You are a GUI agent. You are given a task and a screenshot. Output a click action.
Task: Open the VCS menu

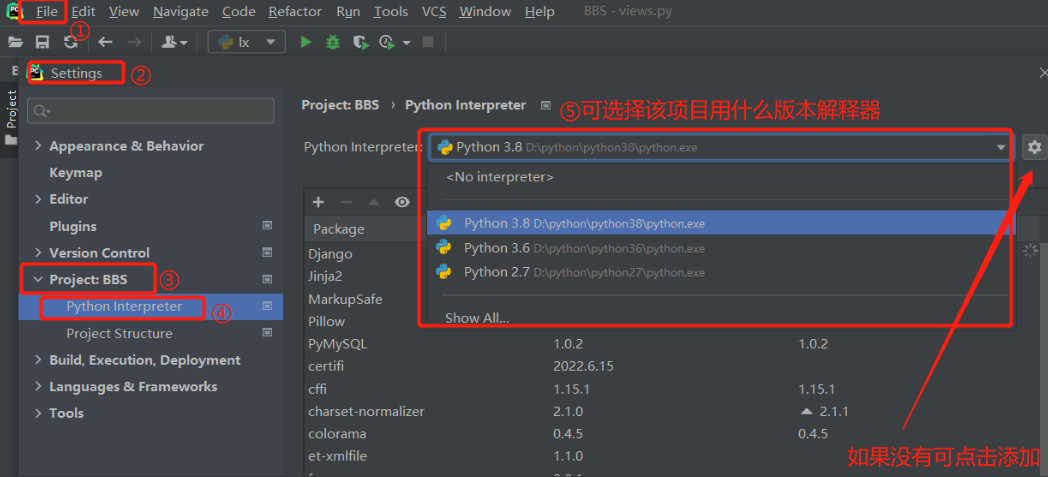(434, 11)
